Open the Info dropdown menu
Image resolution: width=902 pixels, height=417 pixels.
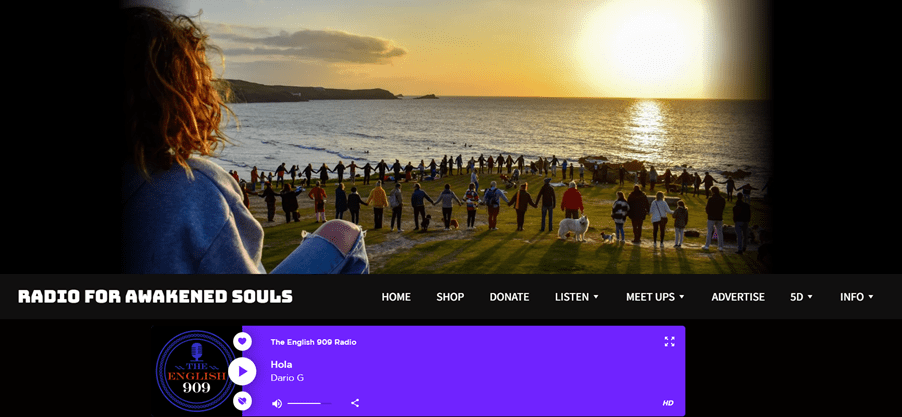(857, 297)
